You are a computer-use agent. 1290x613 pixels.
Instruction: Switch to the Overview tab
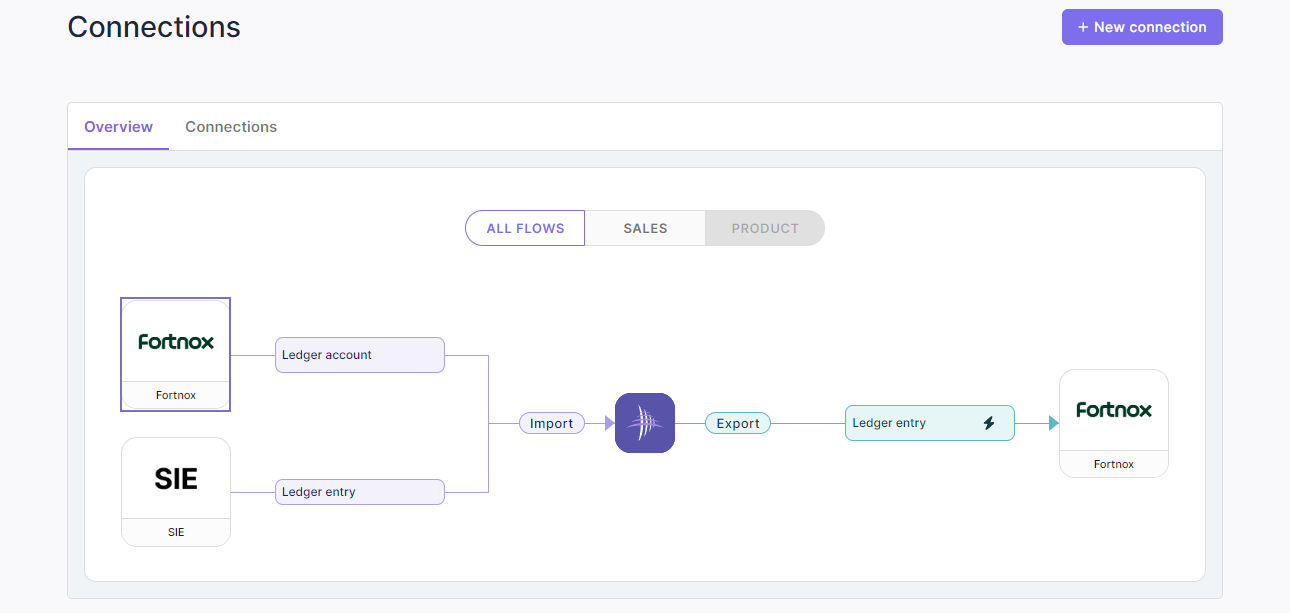pyautogui.click(x=118, y=127)
